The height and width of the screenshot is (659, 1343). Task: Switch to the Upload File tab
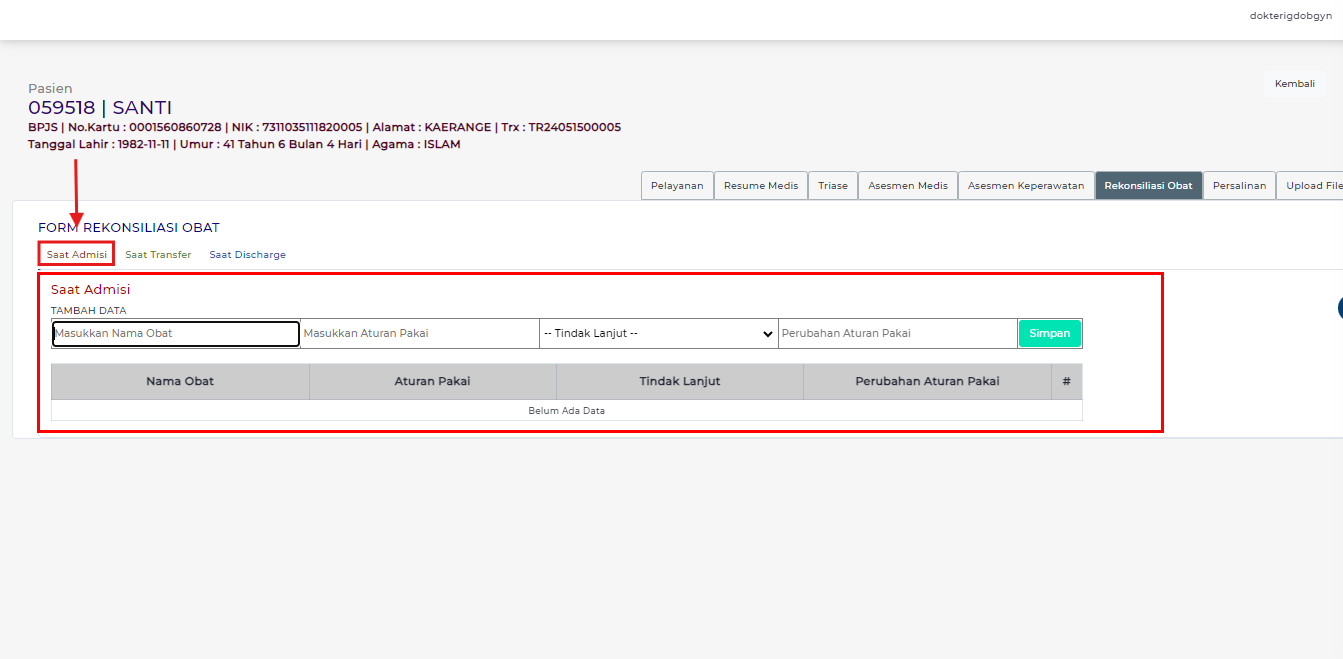1313,186
